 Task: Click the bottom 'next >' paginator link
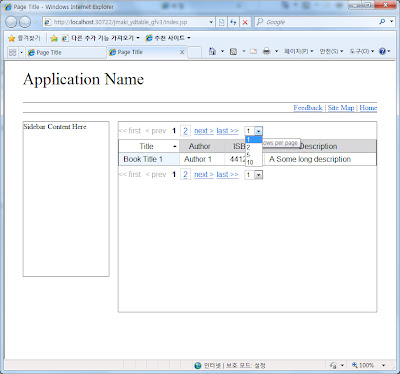pyautogui.click(x=204, y=174)
